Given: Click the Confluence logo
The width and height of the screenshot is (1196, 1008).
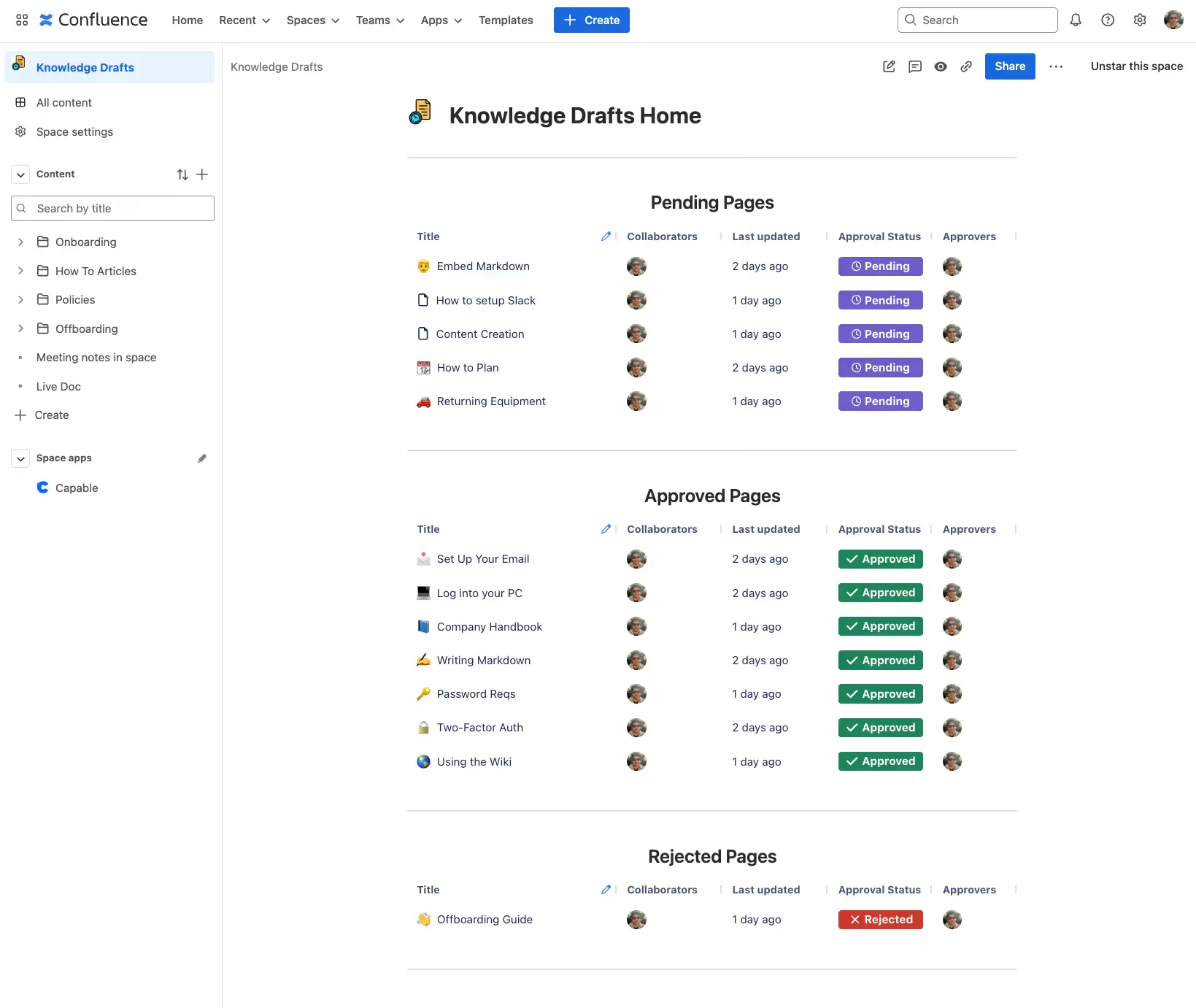Looking at the screenshot, I should click(93, 20).
